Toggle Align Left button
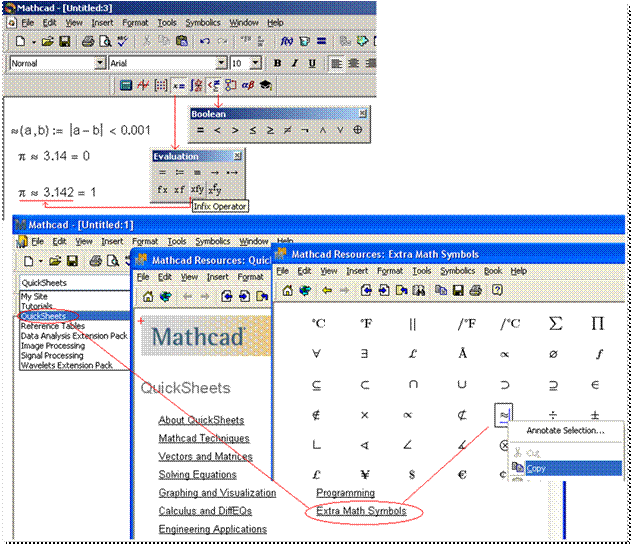The height and width of the screenshot is (548, 635). [336, 64]
